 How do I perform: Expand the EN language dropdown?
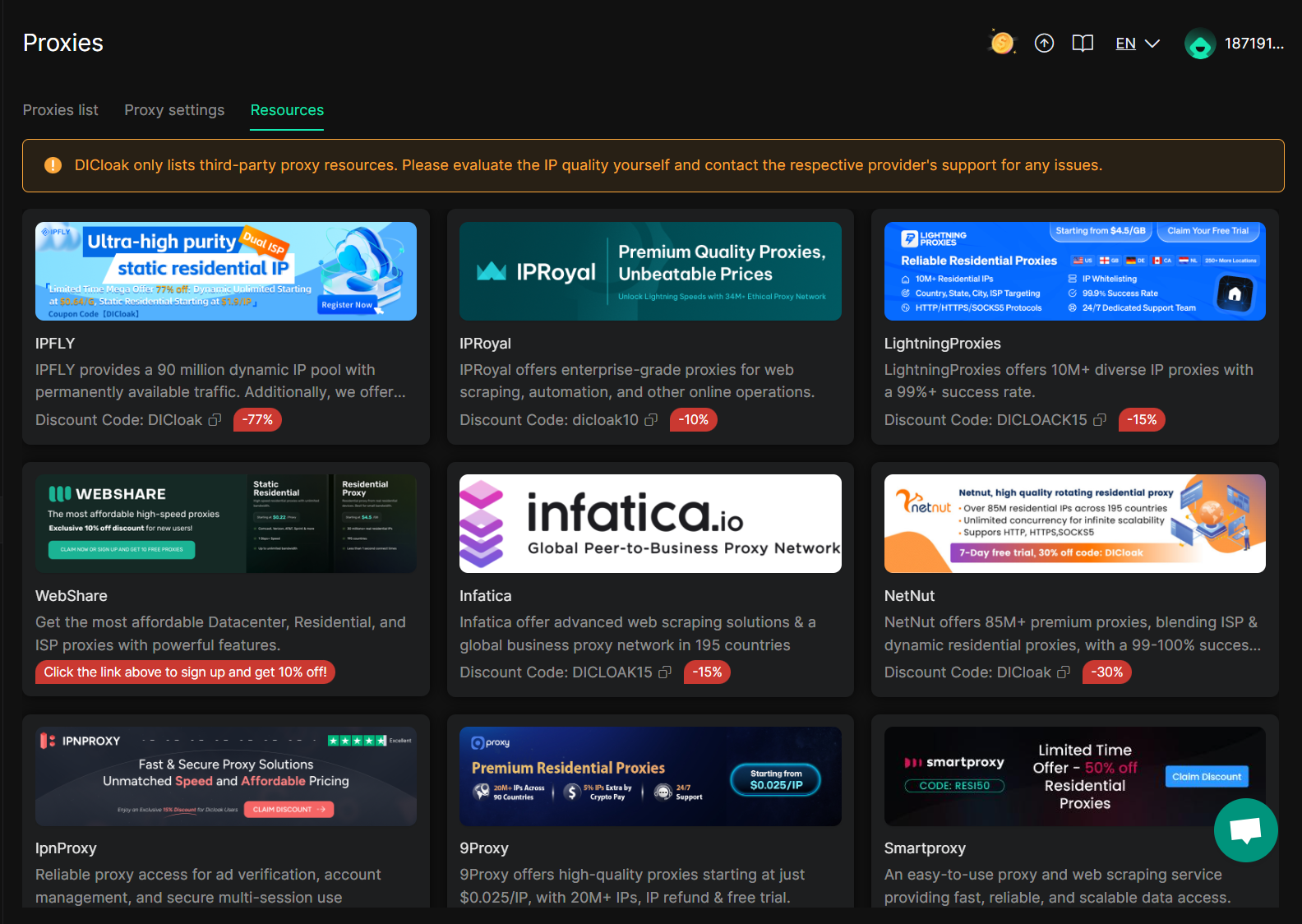coord(1138,44)
